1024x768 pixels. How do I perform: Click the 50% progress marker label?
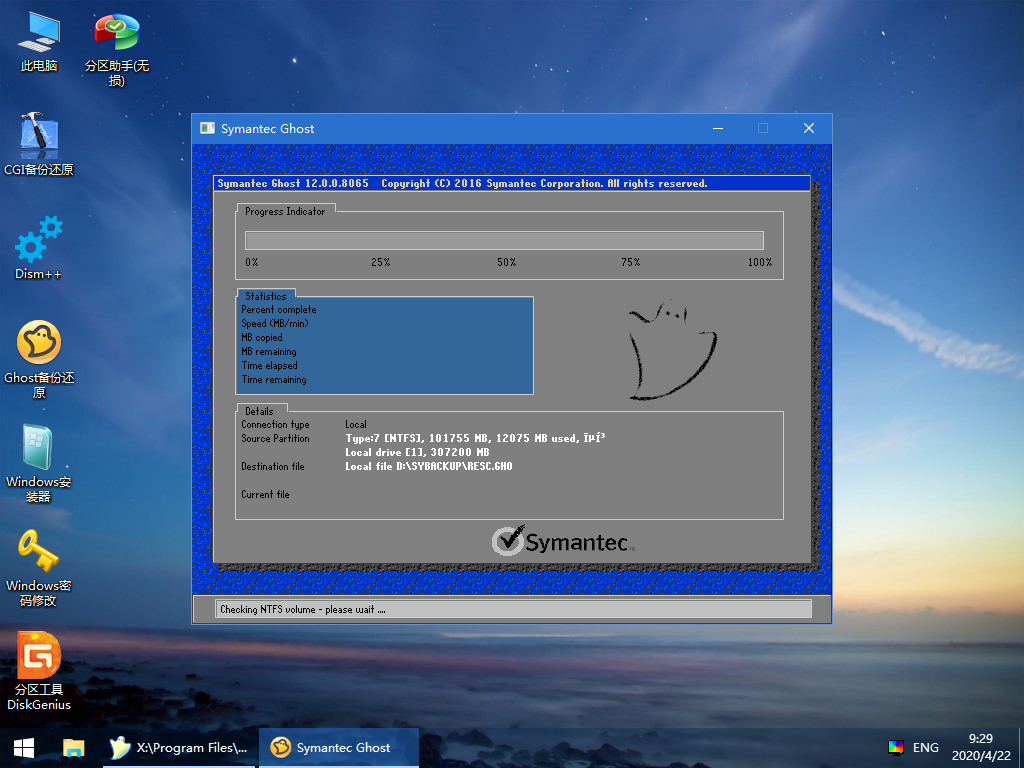point(506,262)
